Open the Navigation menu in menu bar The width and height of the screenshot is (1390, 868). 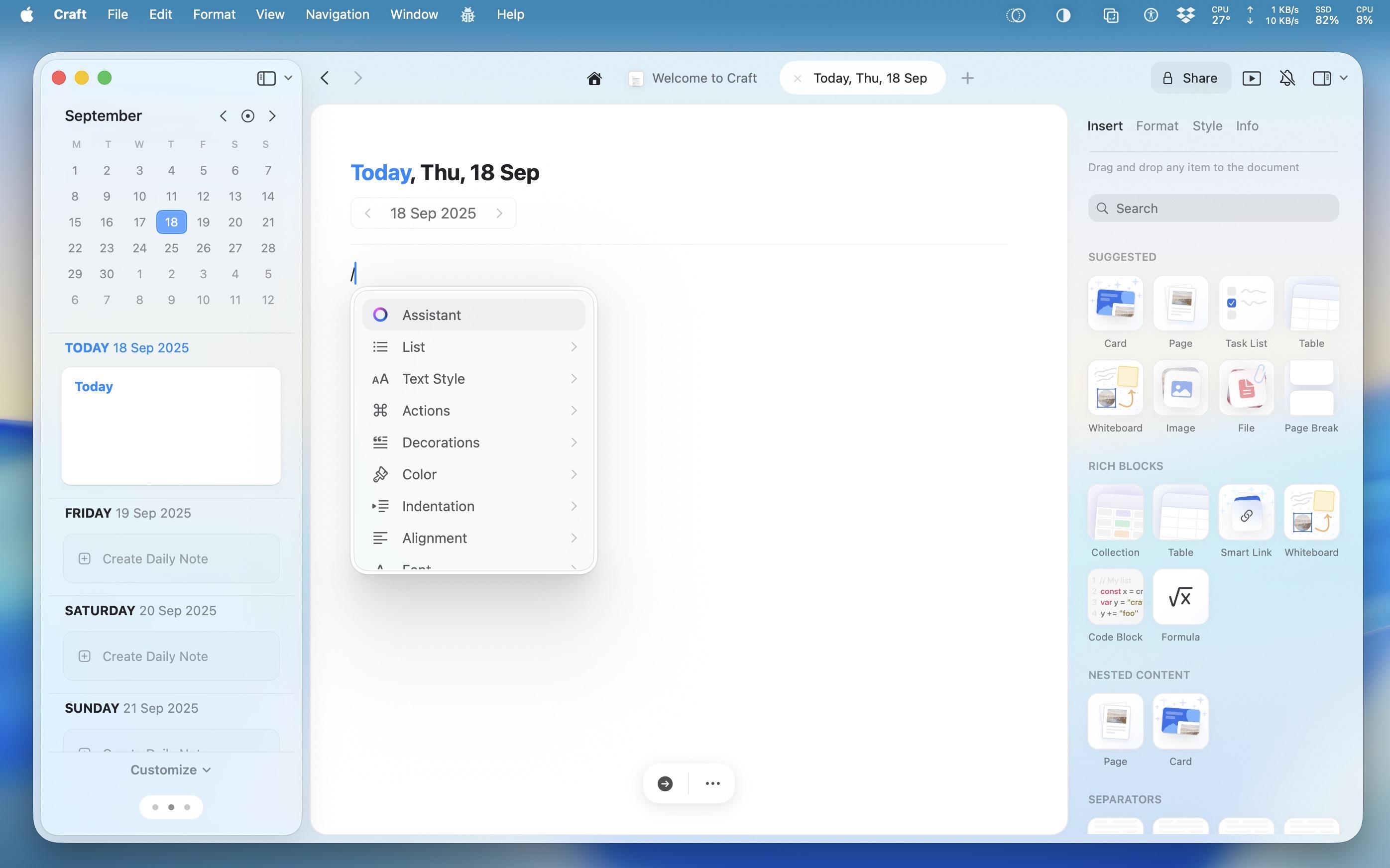pyautogui.click(x=337, y=14)
